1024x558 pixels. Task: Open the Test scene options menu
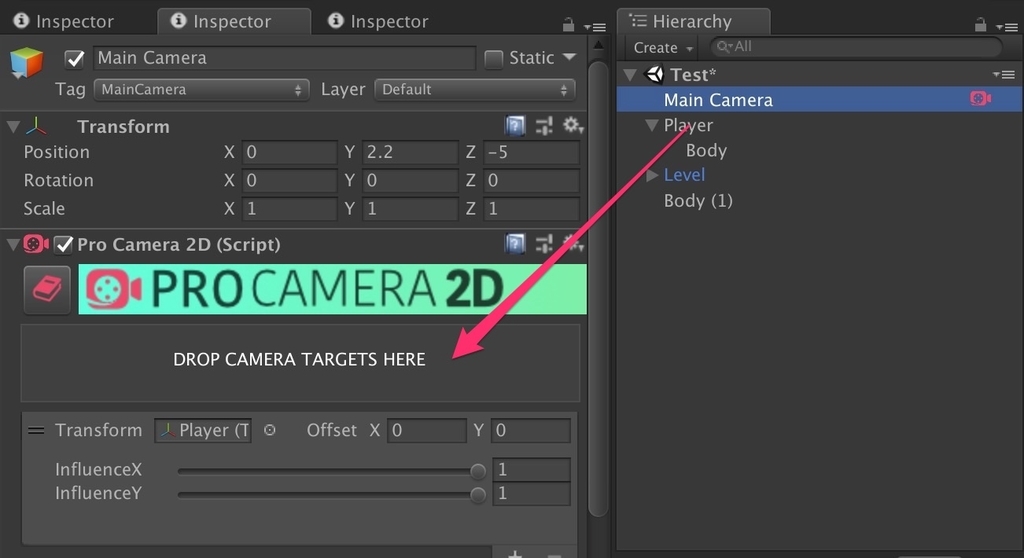1004,74
